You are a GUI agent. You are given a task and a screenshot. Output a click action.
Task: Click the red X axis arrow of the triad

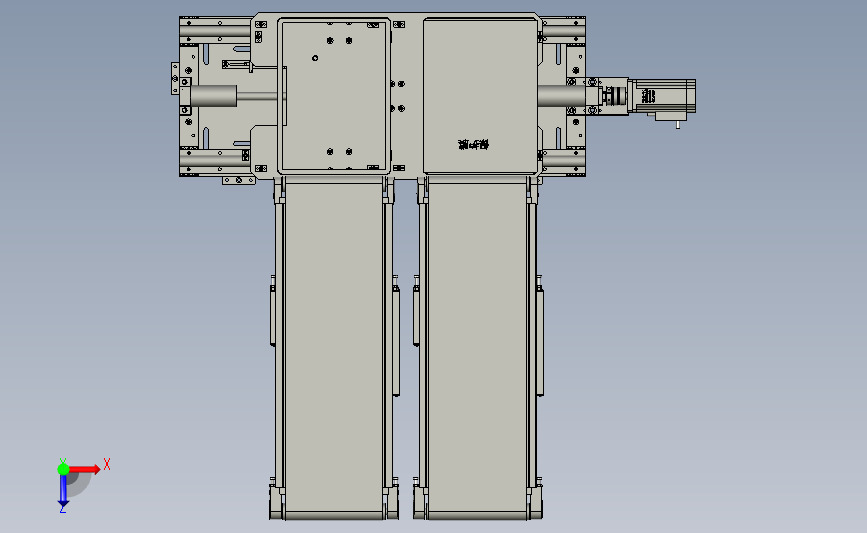coord(85,469)
